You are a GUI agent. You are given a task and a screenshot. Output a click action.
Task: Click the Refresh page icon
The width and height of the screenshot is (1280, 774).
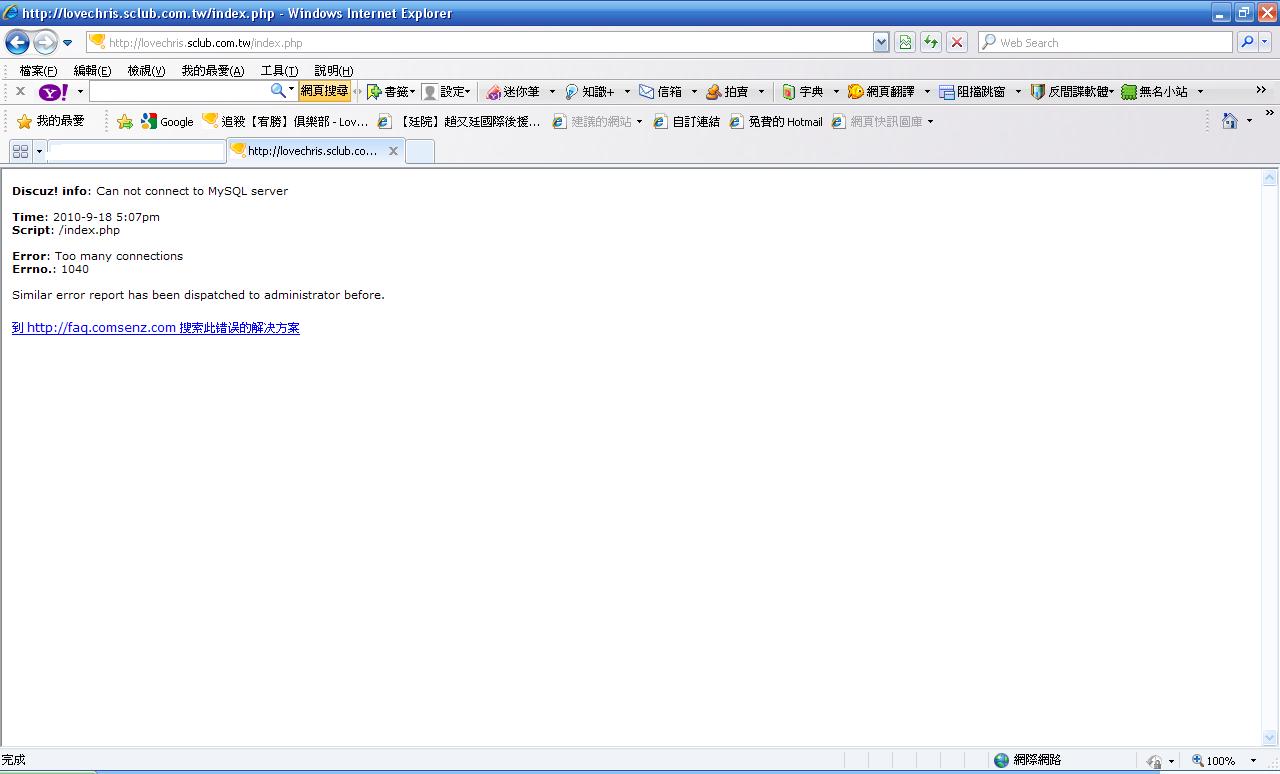coord(931,42)
